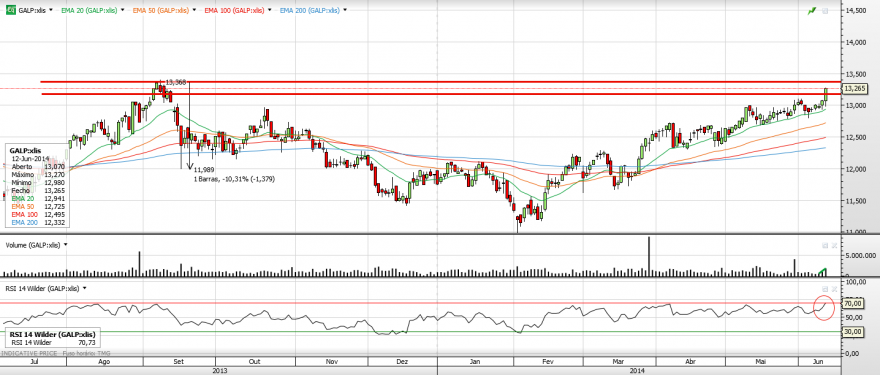The image size is (880, 375).
Task: Open the GALP:xlis symbol dropdown
Action: 51,10
